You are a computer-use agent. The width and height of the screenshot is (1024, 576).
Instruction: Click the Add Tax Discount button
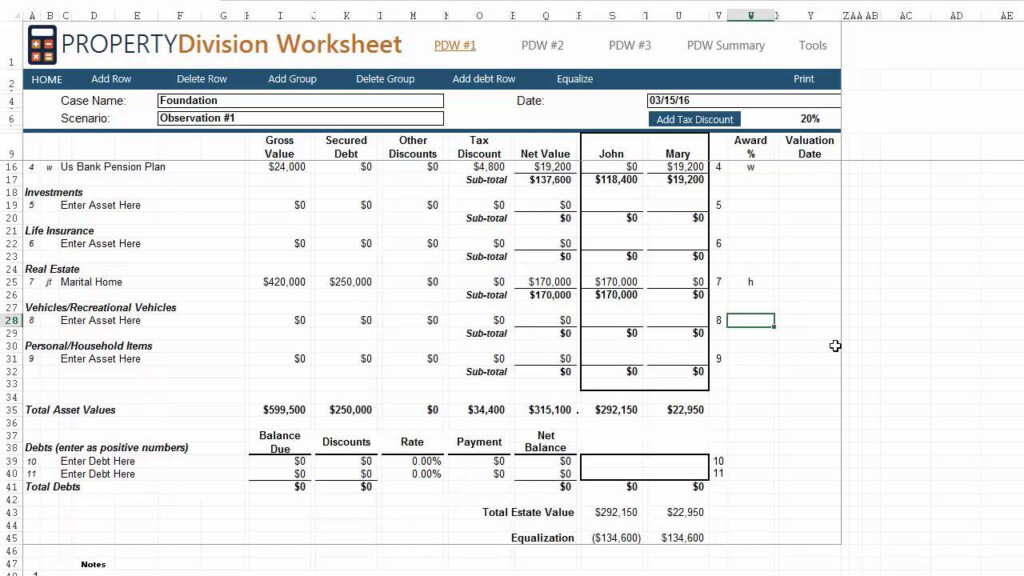(694, 120)
